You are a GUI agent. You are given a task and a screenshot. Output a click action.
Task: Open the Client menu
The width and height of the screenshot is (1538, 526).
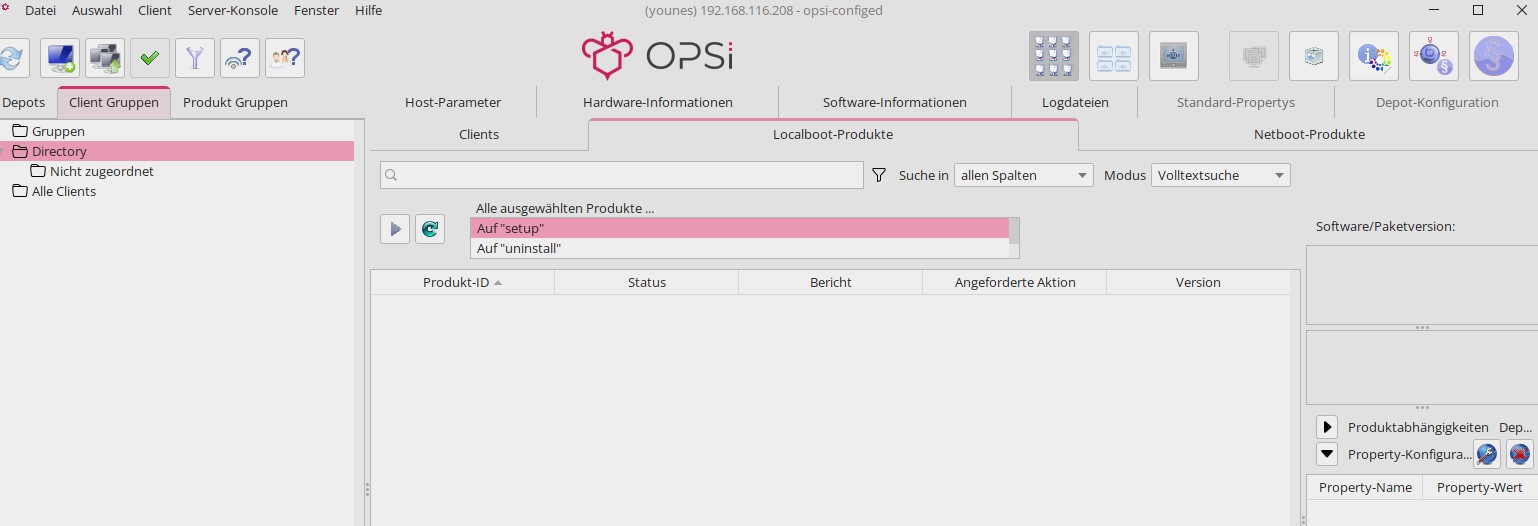point(155,10)
